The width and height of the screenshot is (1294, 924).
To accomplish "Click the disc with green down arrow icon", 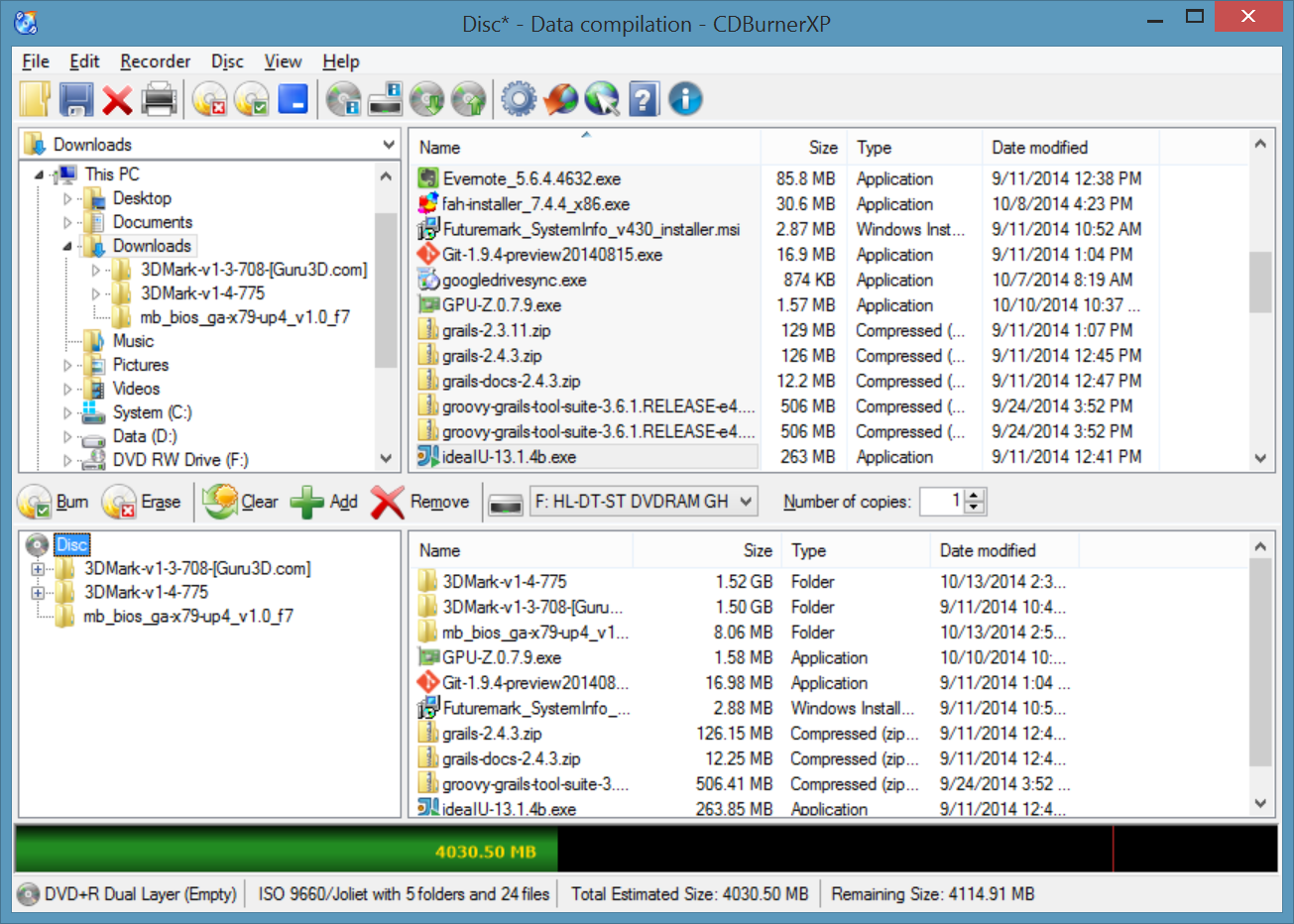I will point(426,99).
